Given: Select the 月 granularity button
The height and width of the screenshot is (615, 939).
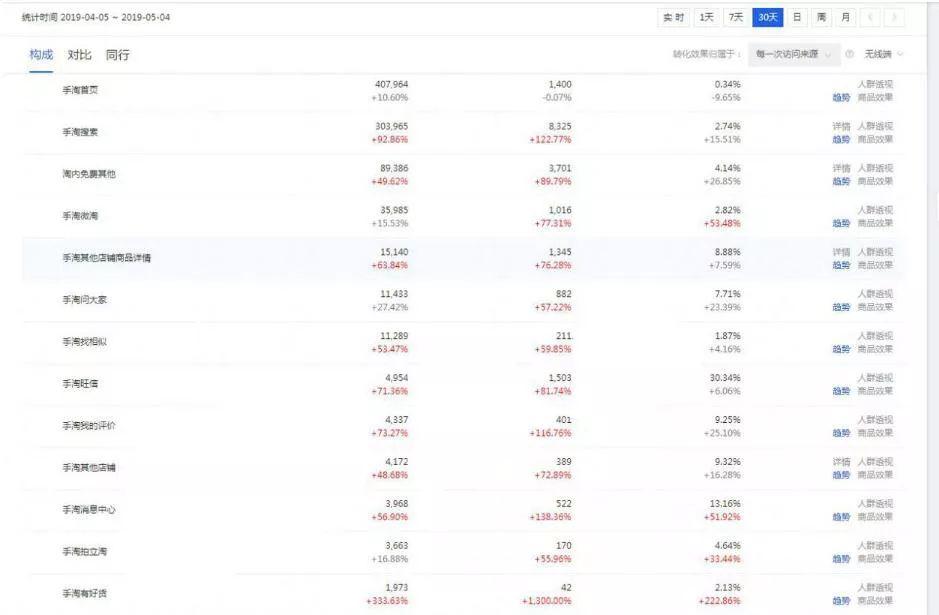Looking at the screenshot, I should [846, 17].
